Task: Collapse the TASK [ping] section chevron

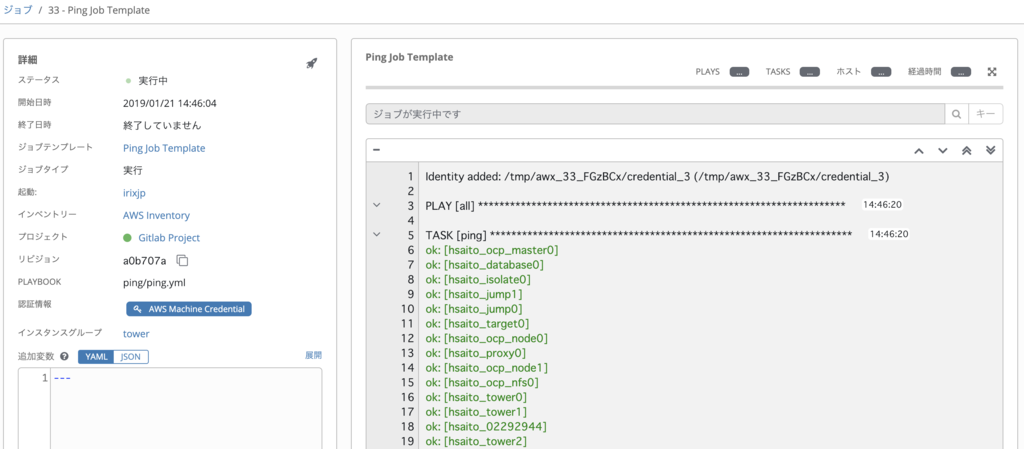Action: point(376,234)
